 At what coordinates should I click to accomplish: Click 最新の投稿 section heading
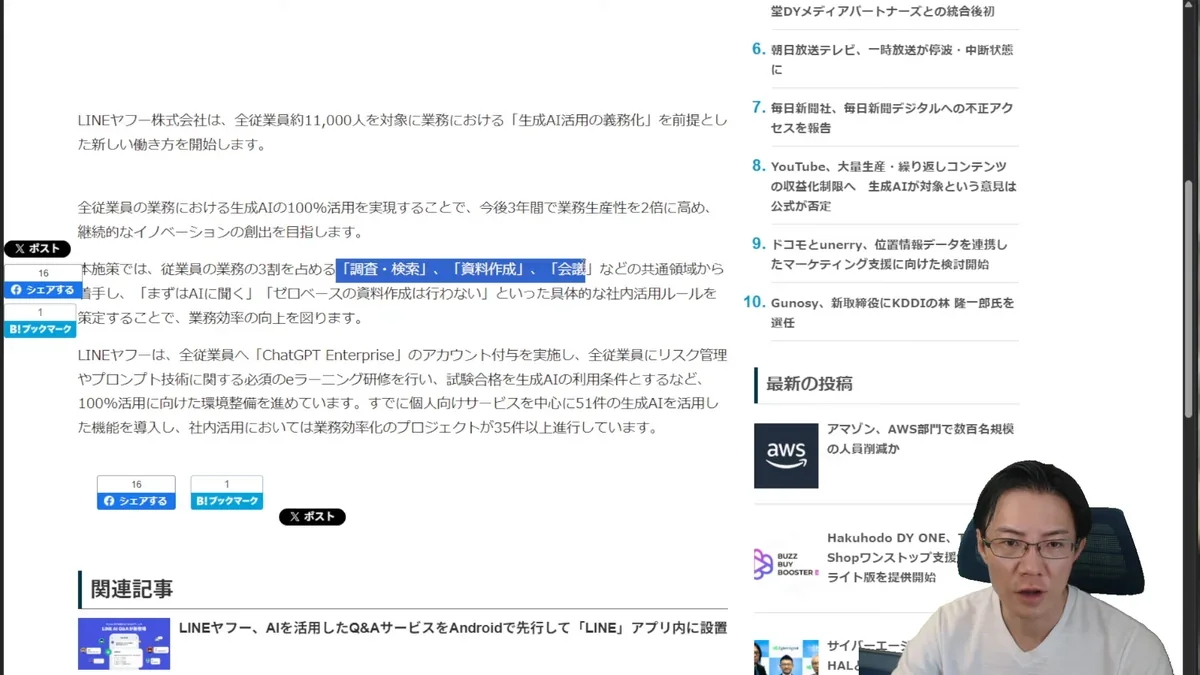click(809, 384)
